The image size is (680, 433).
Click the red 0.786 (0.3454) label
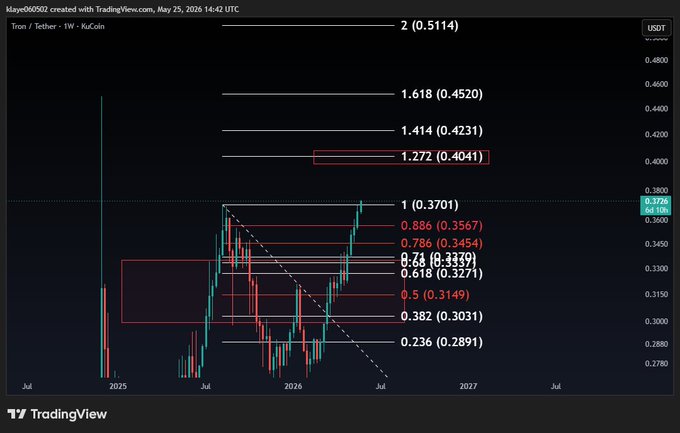pyautogui.click(x=441, y=243)
